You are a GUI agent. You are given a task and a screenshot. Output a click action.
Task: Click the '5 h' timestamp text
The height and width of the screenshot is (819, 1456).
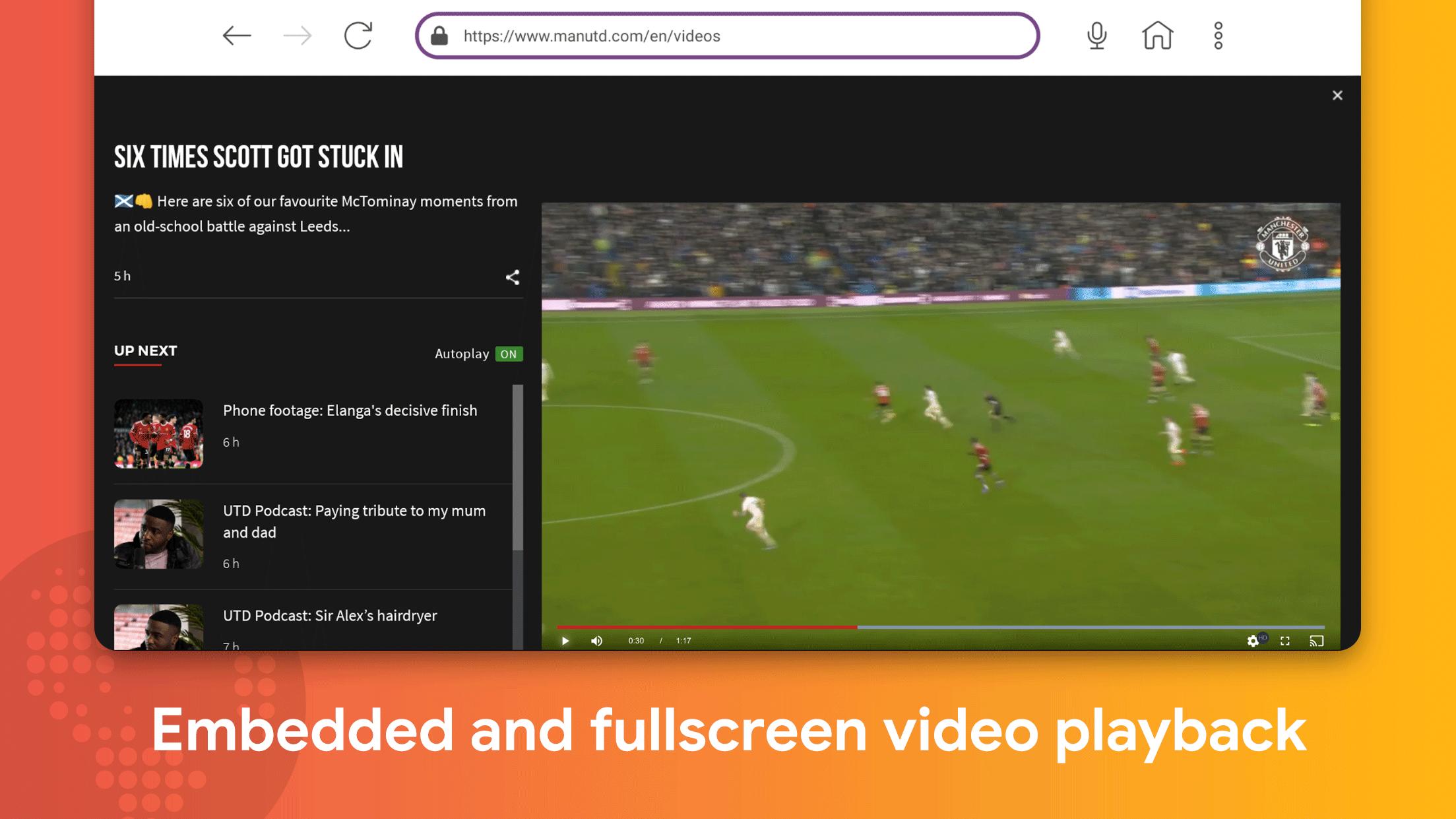pos(123,276)
